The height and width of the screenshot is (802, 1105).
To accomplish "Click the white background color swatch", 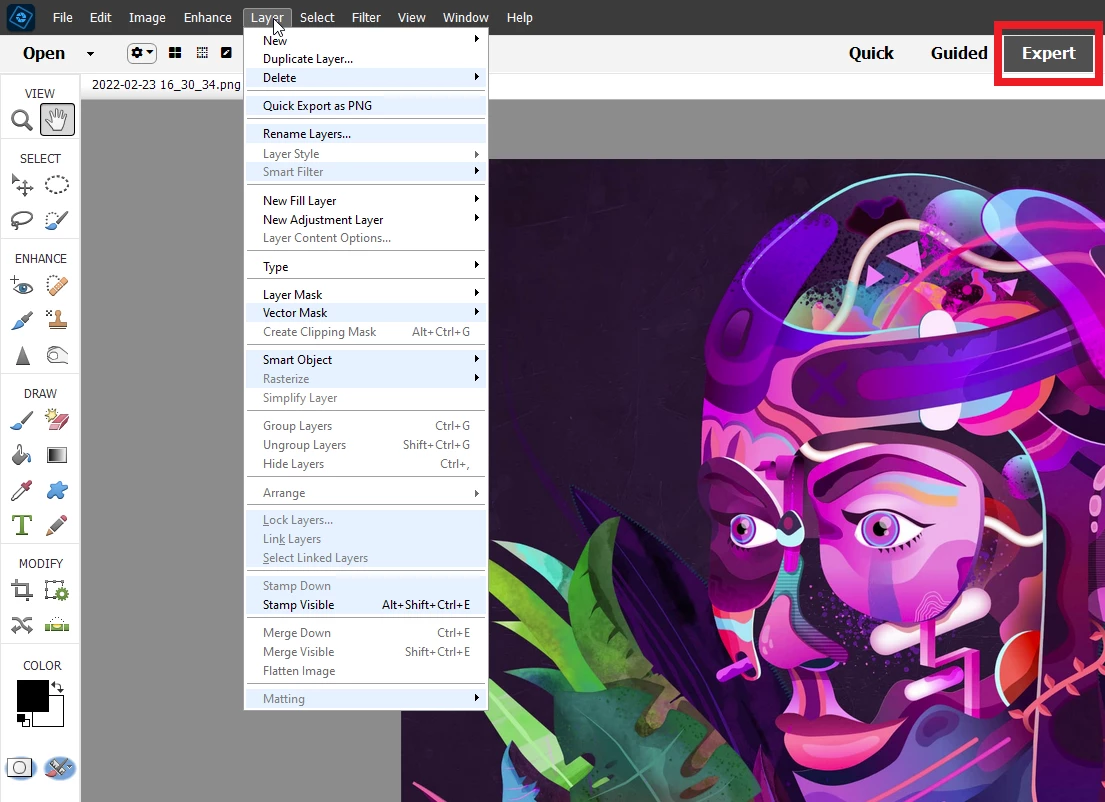I will click(x=56, y=715).
